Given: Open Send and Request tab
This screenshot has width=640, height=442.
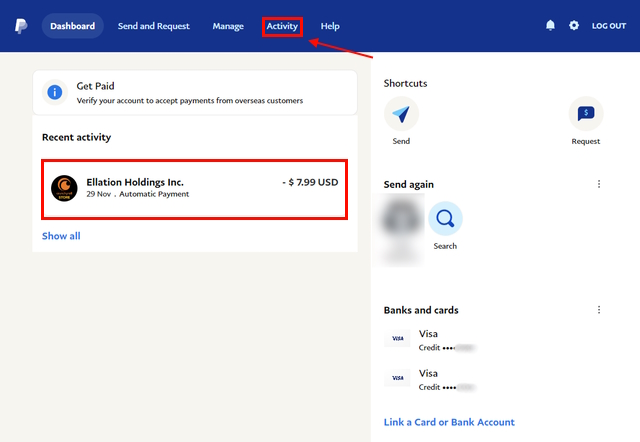Looking at the screenshot, I should [154, 26].
